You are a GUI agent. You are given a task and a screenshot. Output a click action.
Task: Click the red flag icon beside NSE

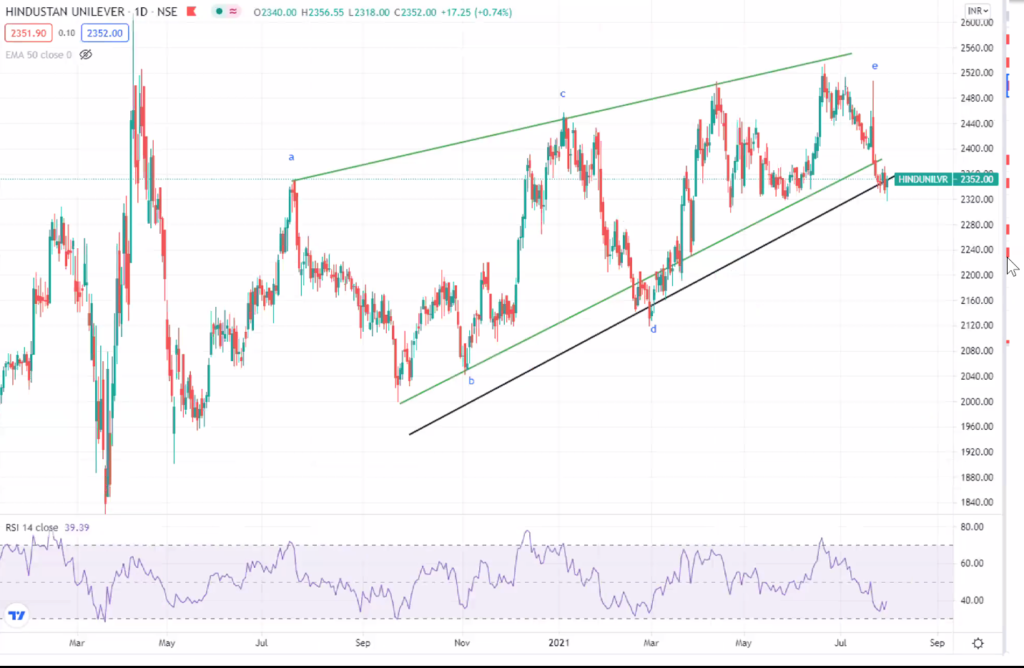coord(188,13)
